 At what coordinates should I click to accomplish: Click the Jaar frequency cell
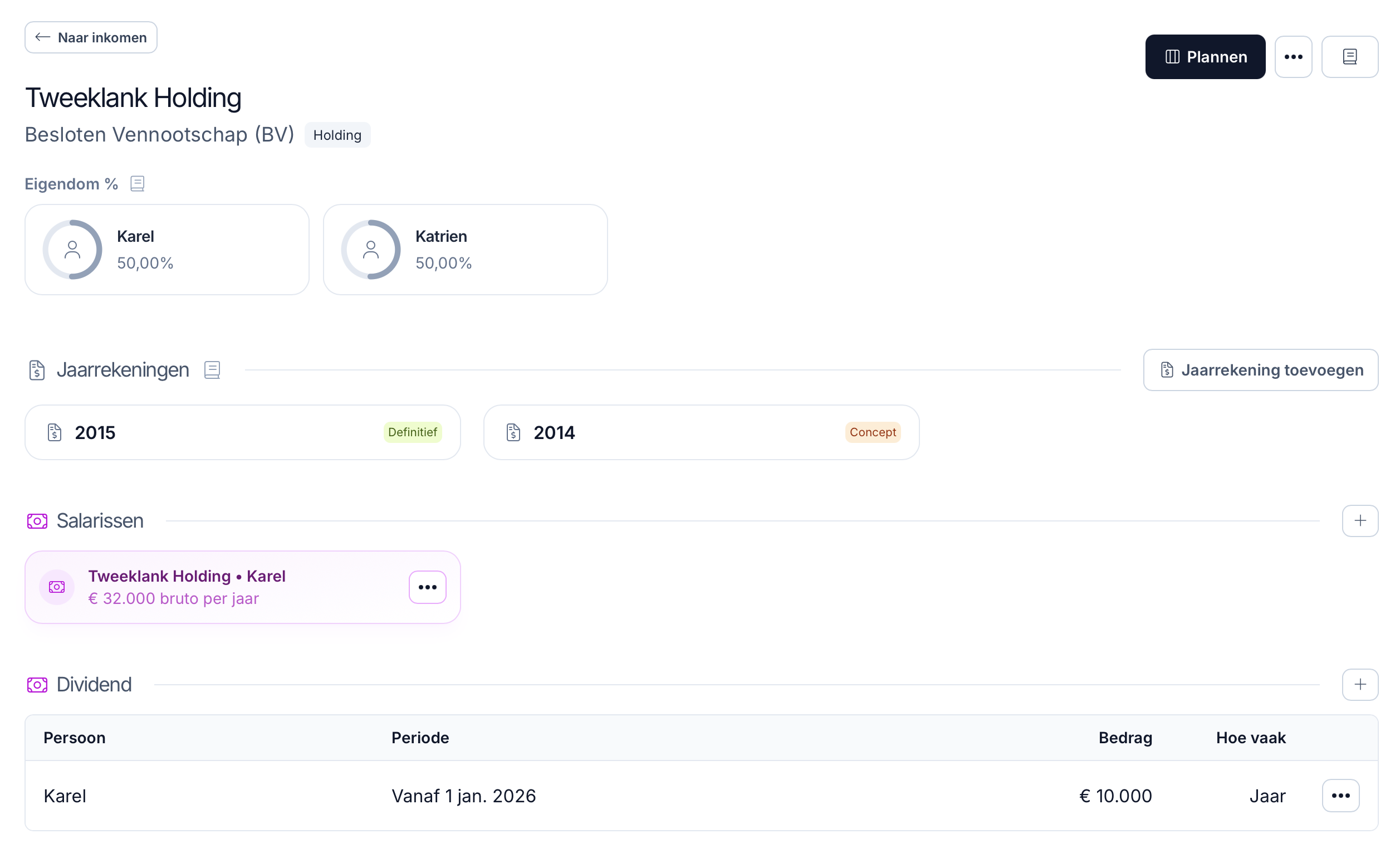click(1267, 796)
